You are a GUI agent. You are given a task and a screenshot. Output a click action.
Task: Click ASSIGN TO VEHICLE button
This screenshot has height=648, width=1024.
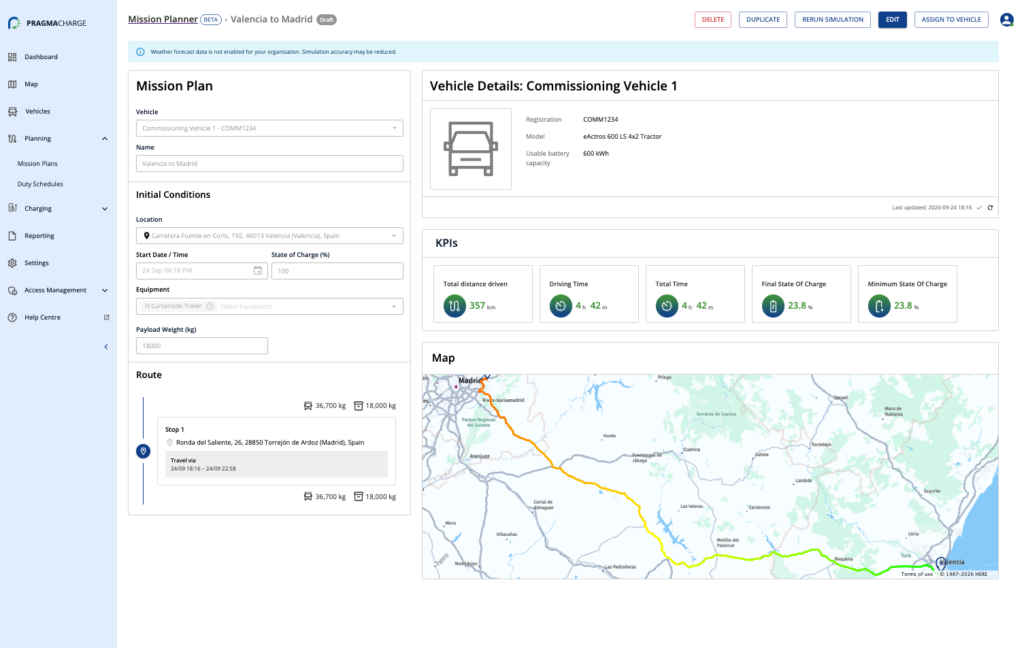click(x=951, y=20)
